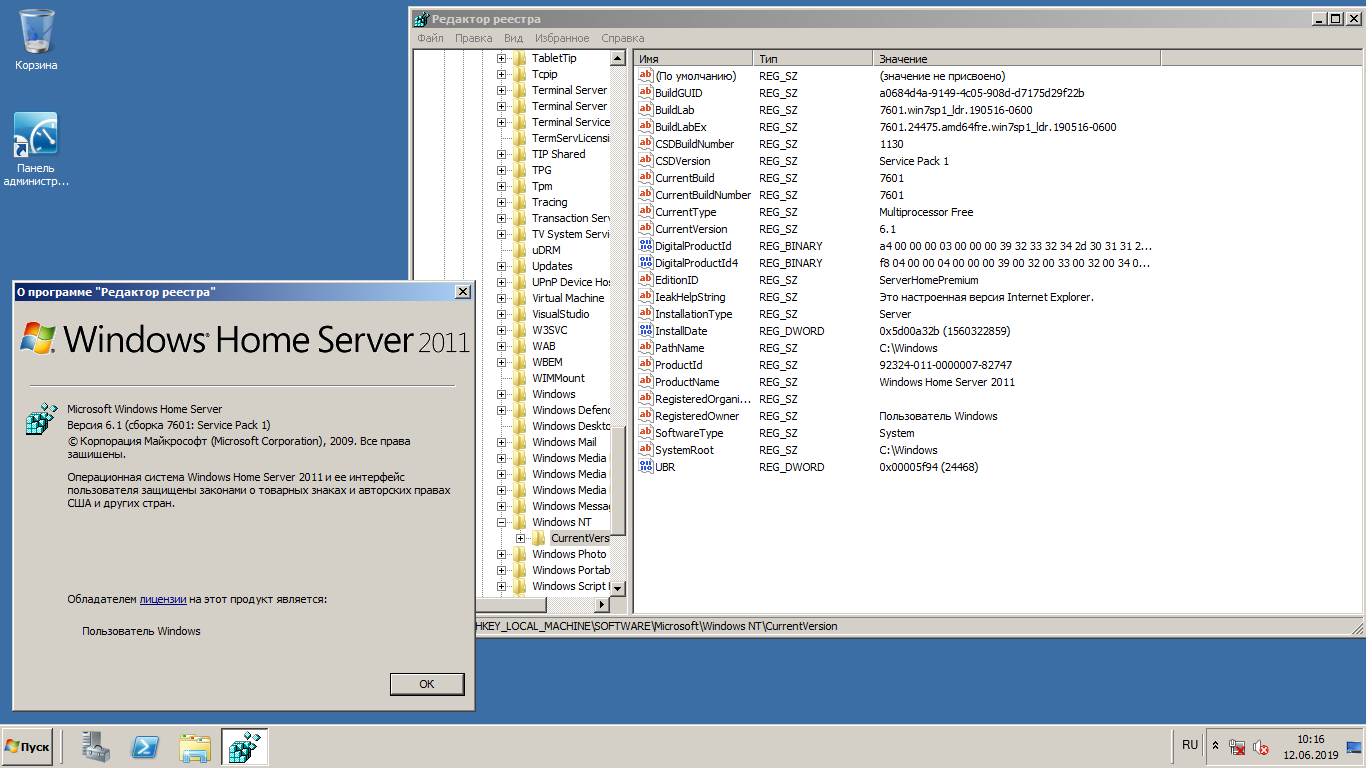Click the EditionID string value icon
The image size is (1366, 768).
[x=645, y=280]
